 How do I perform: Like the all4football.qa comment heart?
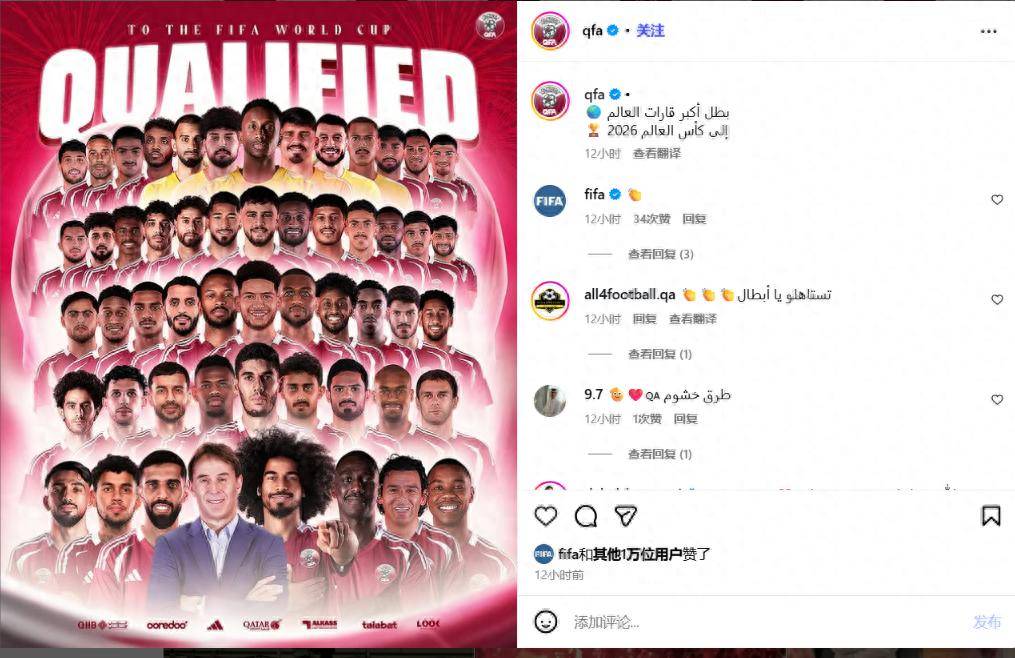click(x=997, y=299)
